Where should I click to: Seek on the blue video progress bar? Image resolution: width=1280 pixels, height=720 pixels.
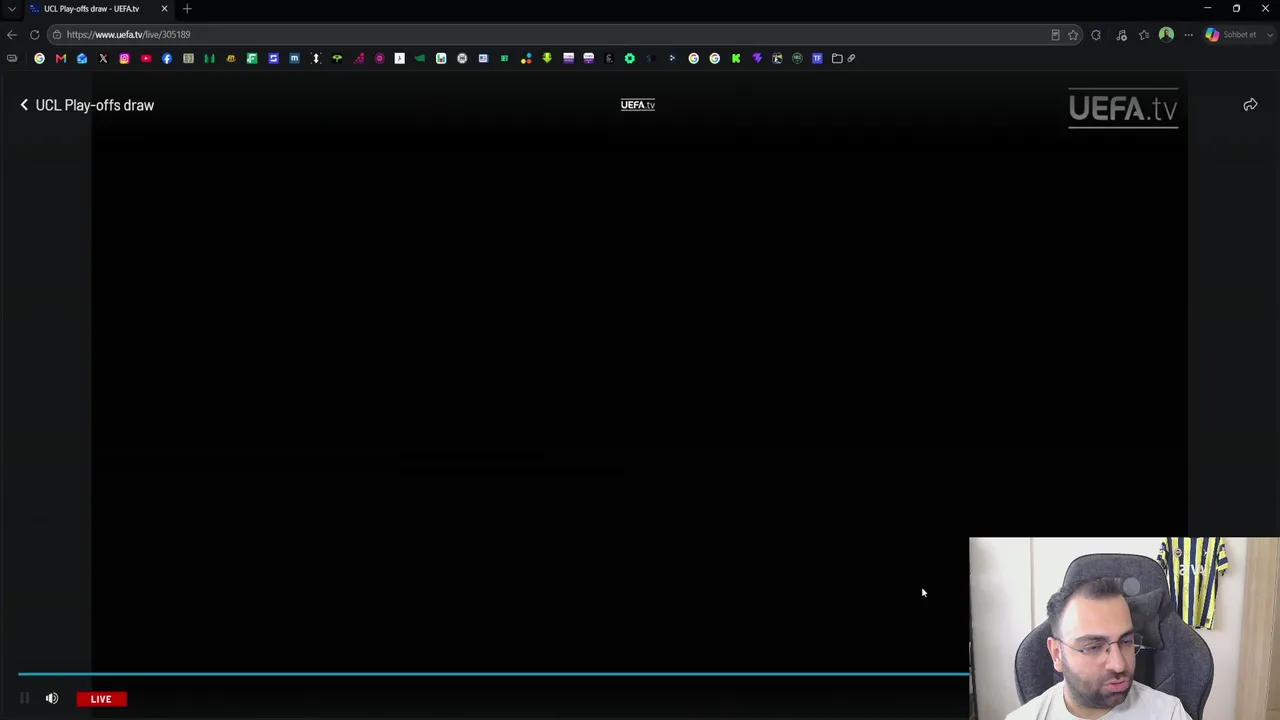click(x=494, y=674)
